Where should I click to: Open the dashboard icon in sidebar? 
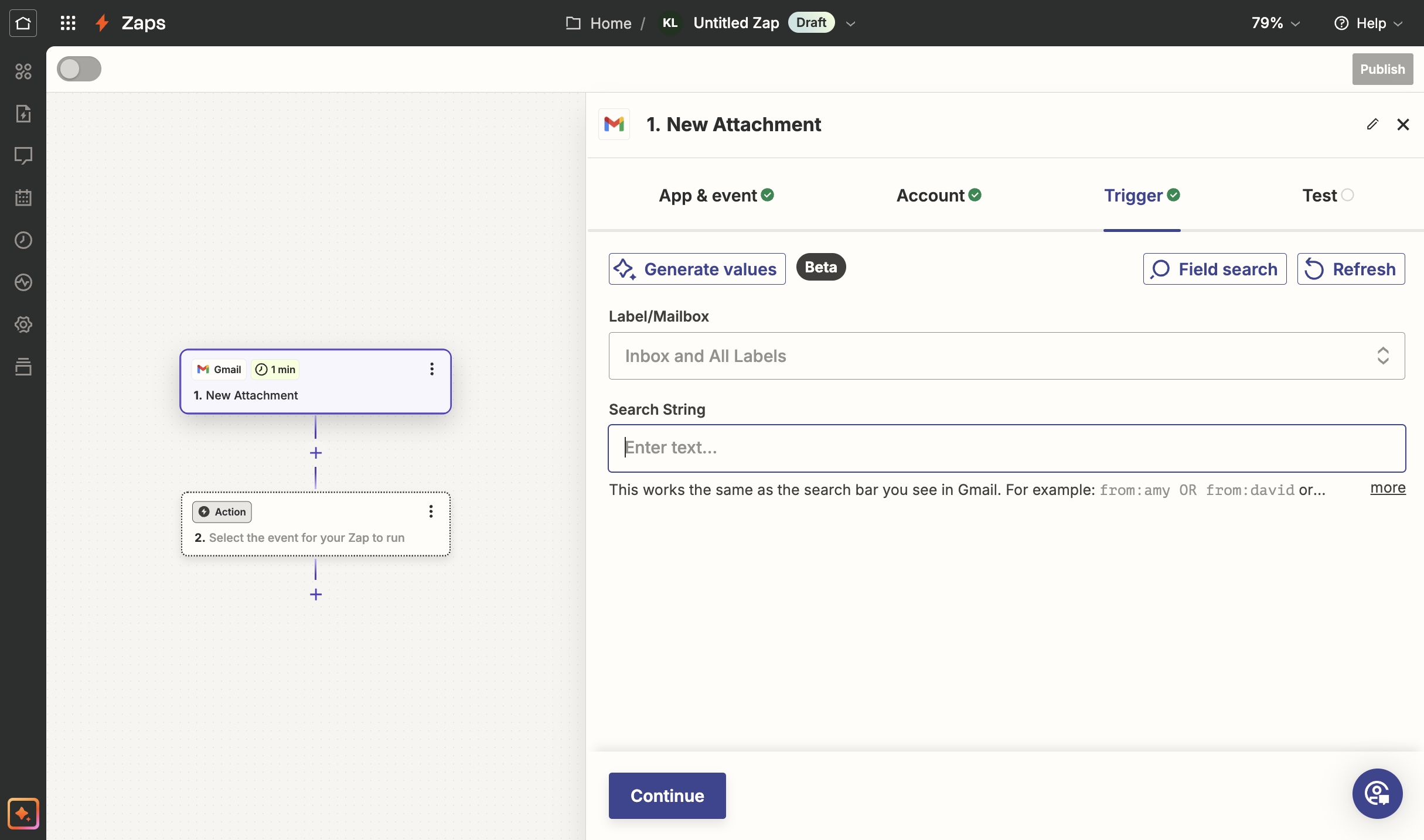pyautogui.click(x=23, y=71)
